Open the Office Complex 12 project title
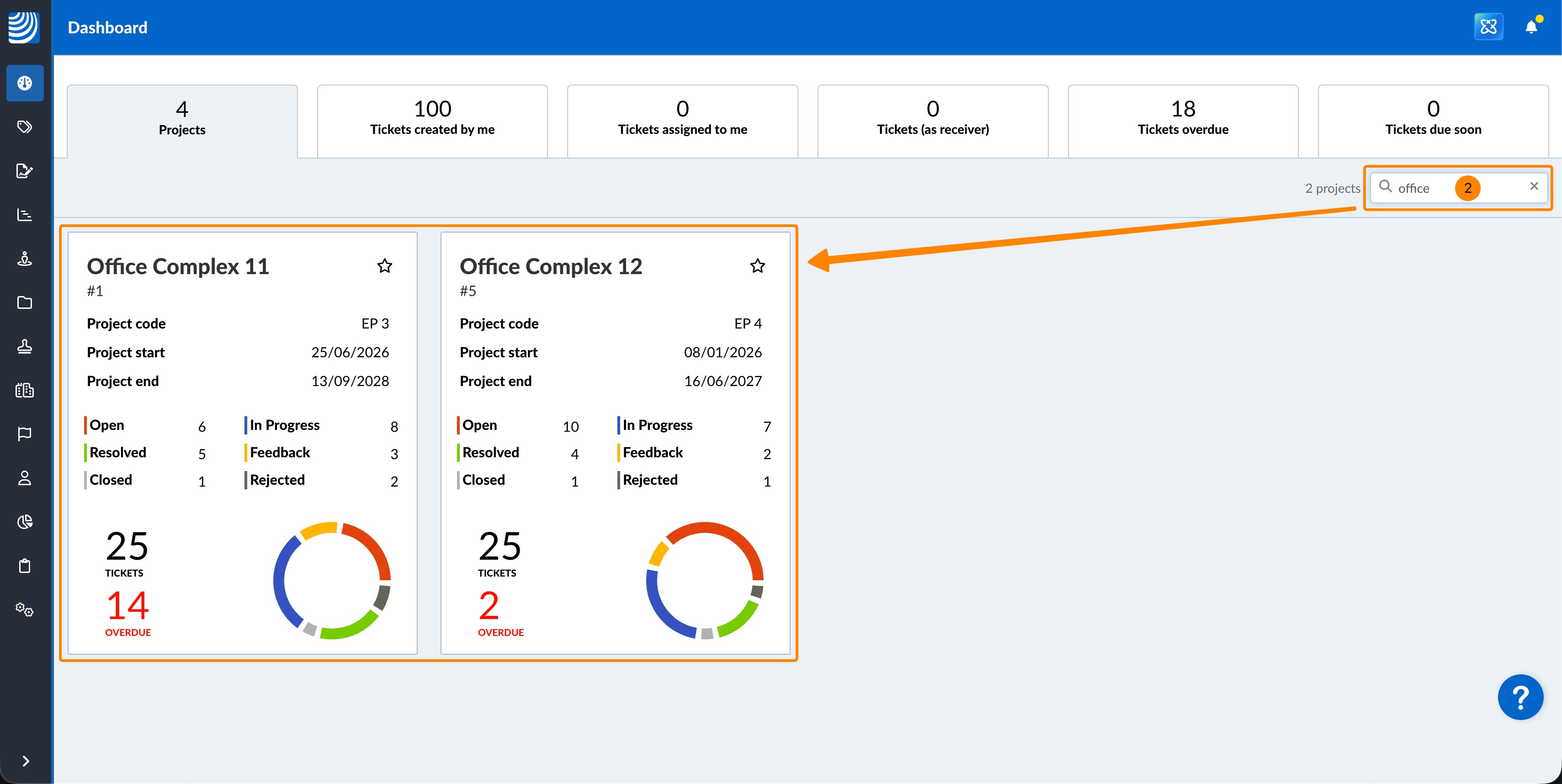Viewport: 1562px width, 784px height. tap(551, 267)
